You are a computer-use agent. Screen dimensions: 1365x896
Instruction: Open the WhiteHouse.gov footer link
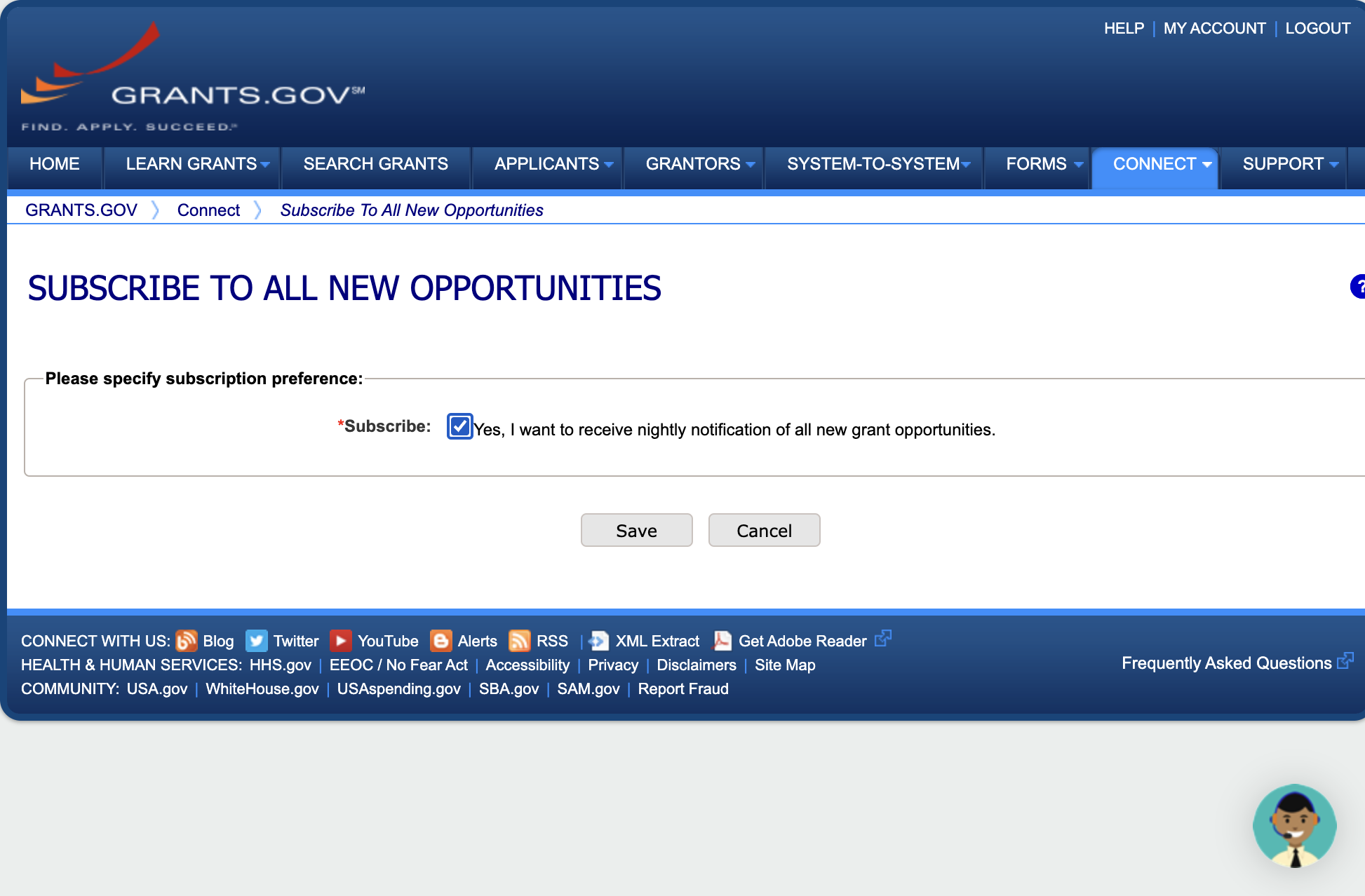tap(262, 688)
